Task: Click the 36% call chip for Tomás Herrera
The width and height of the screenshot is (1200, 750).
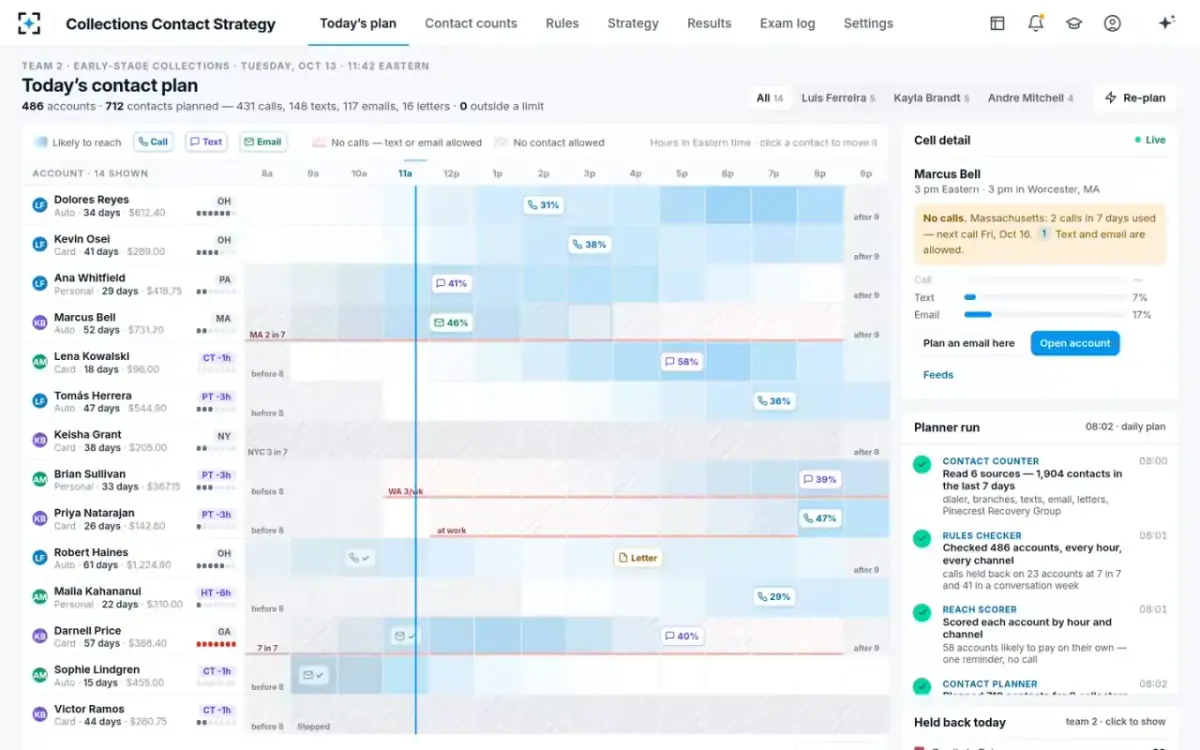Action: pyautogui.click(x=774, y=401)
